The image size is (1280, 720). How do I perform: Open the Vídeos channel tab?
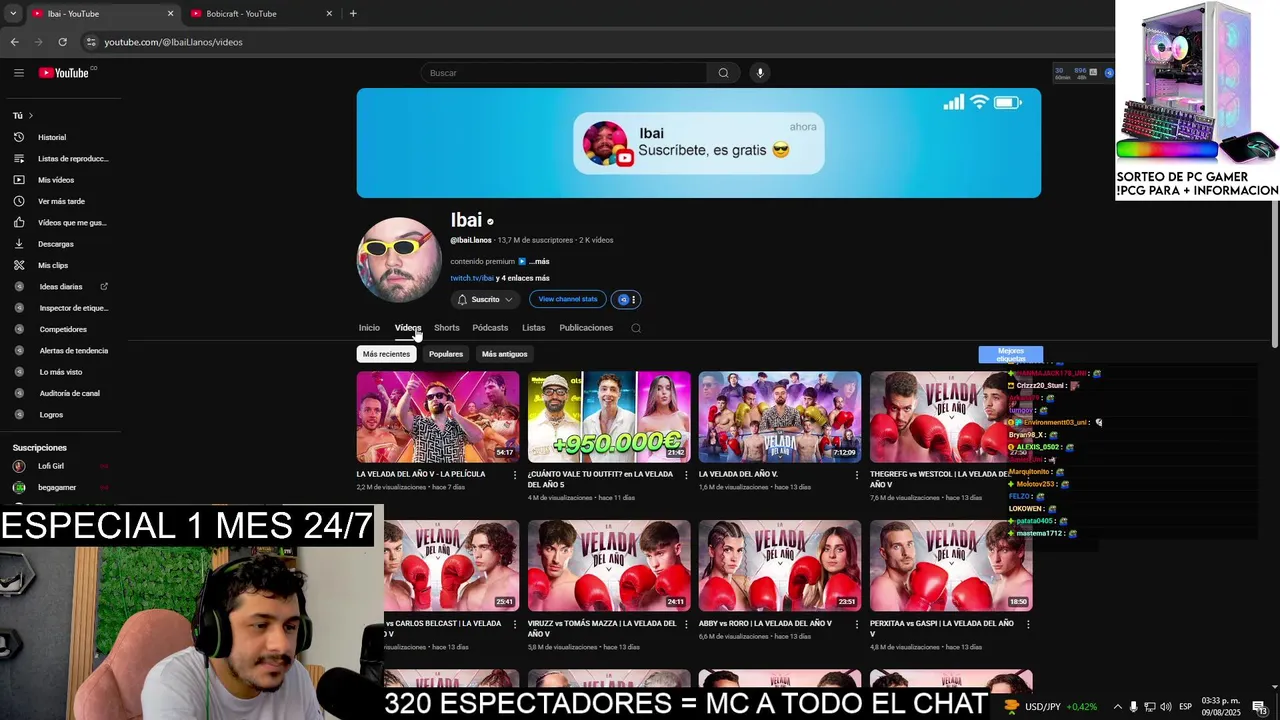[x=408, y=328]
